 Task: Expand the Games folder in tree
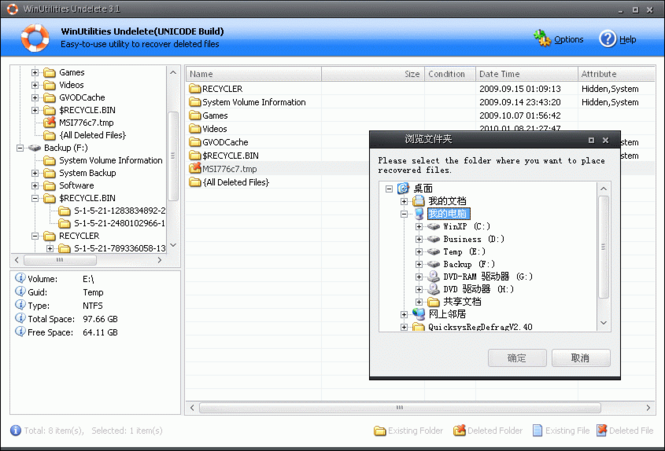pyautogui.click(x=35, y=73)
